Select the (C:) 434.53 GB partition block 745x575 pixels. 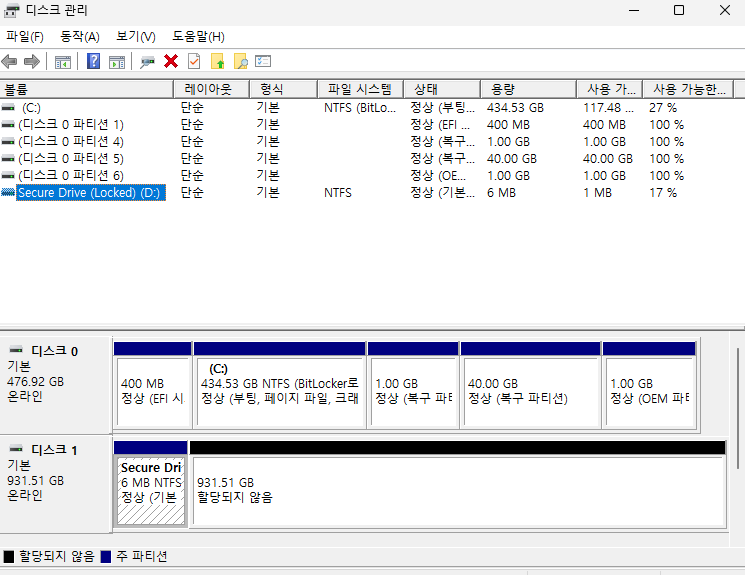point(280,385)
